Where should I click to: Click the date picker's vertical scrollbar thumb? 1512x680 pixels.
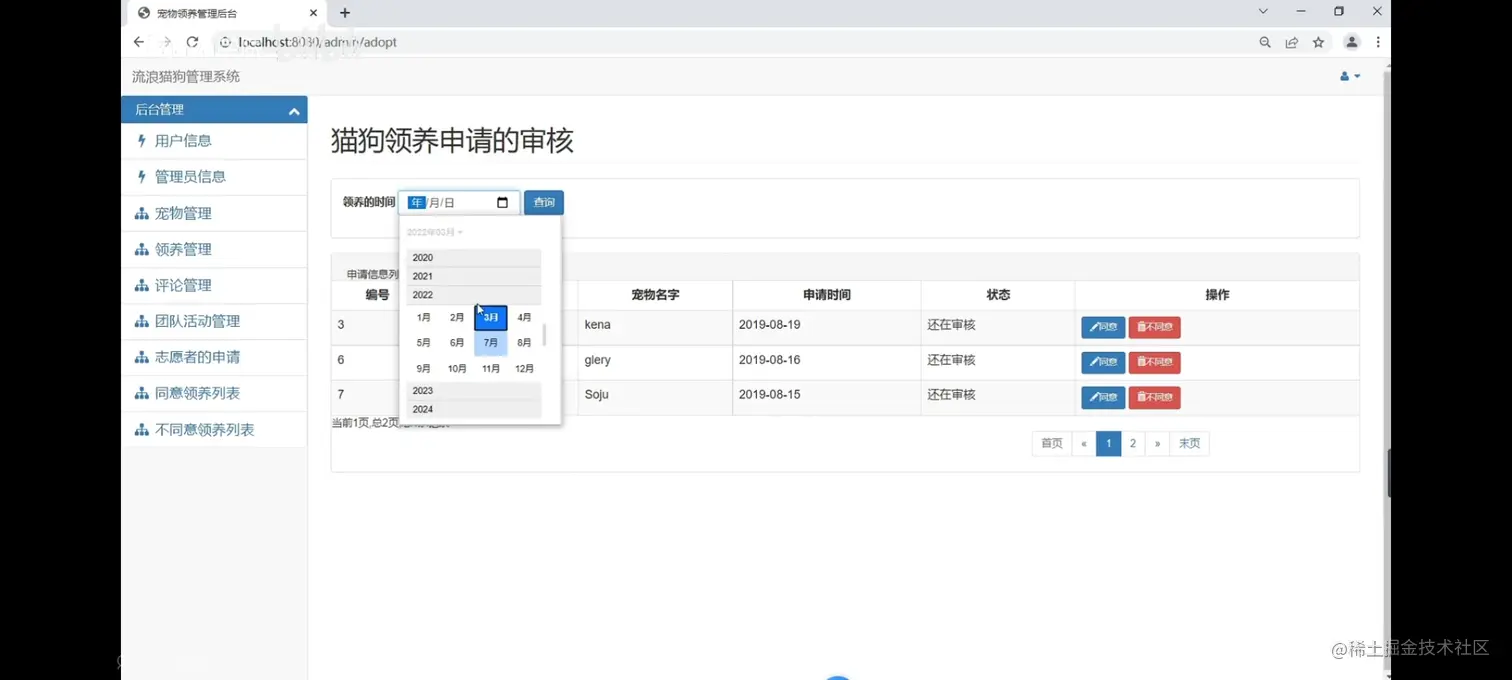[x=544, y=335]
